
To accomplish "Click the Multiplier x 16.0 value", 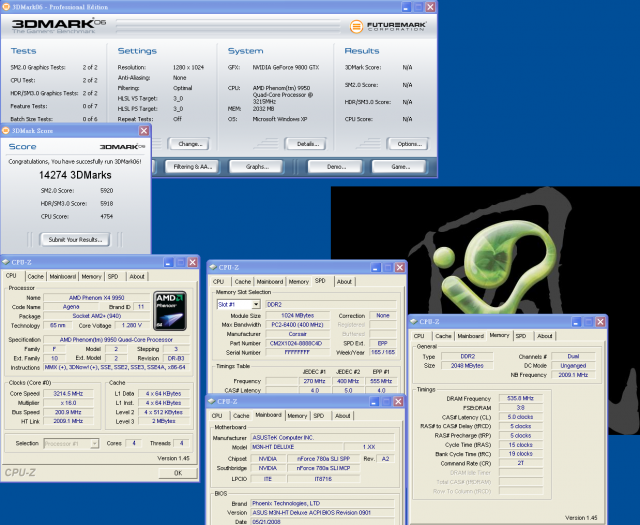I will [68, 403].
